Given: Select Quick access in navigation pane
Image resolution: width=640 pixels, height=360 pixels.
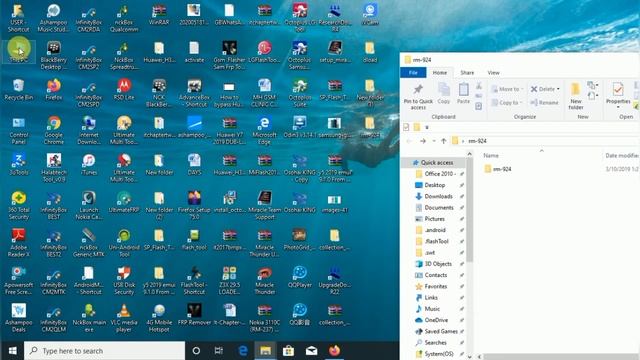Looking at the screenshot, I should 433,162.
